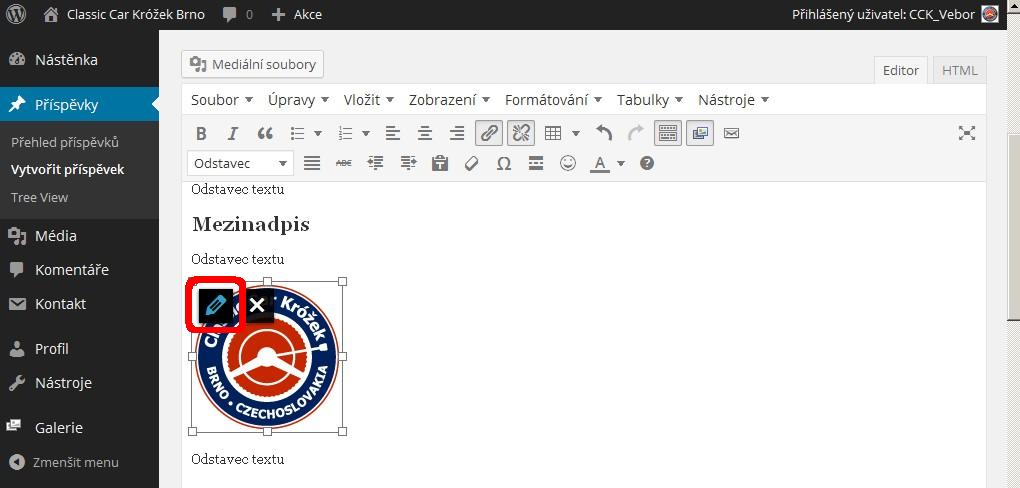
Task: Open Nástroje in the sidebar
Action: [63, 383]
